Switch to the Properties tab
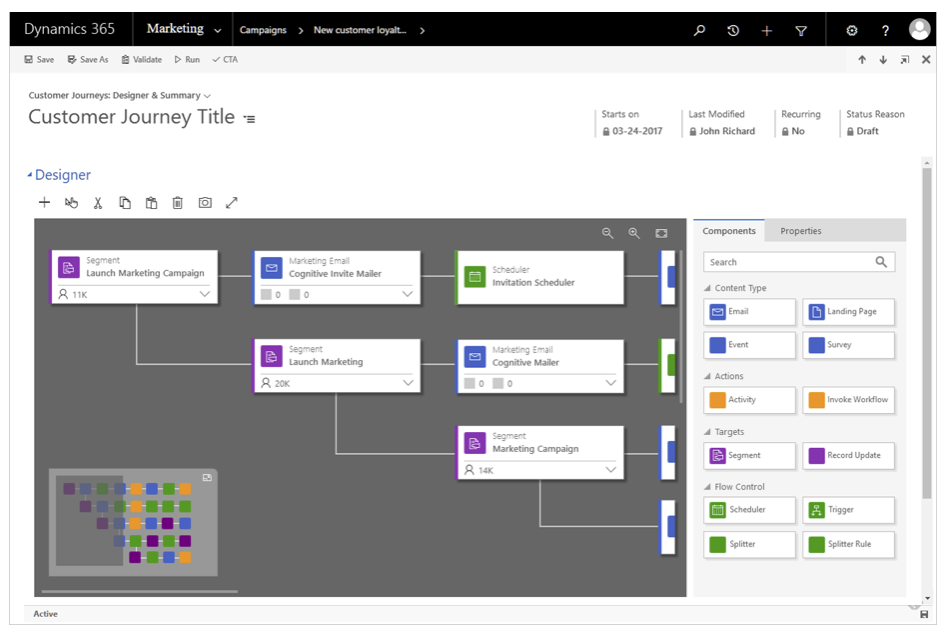 point(801,231)
